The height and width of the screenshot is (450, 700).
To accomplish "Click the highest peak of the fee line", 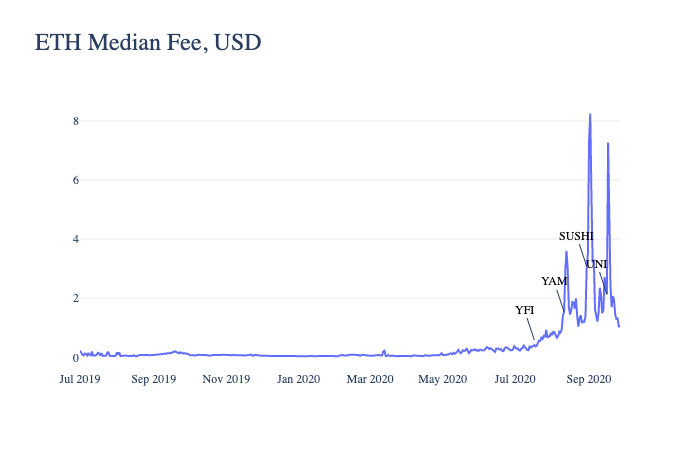I will click(590, 115).
